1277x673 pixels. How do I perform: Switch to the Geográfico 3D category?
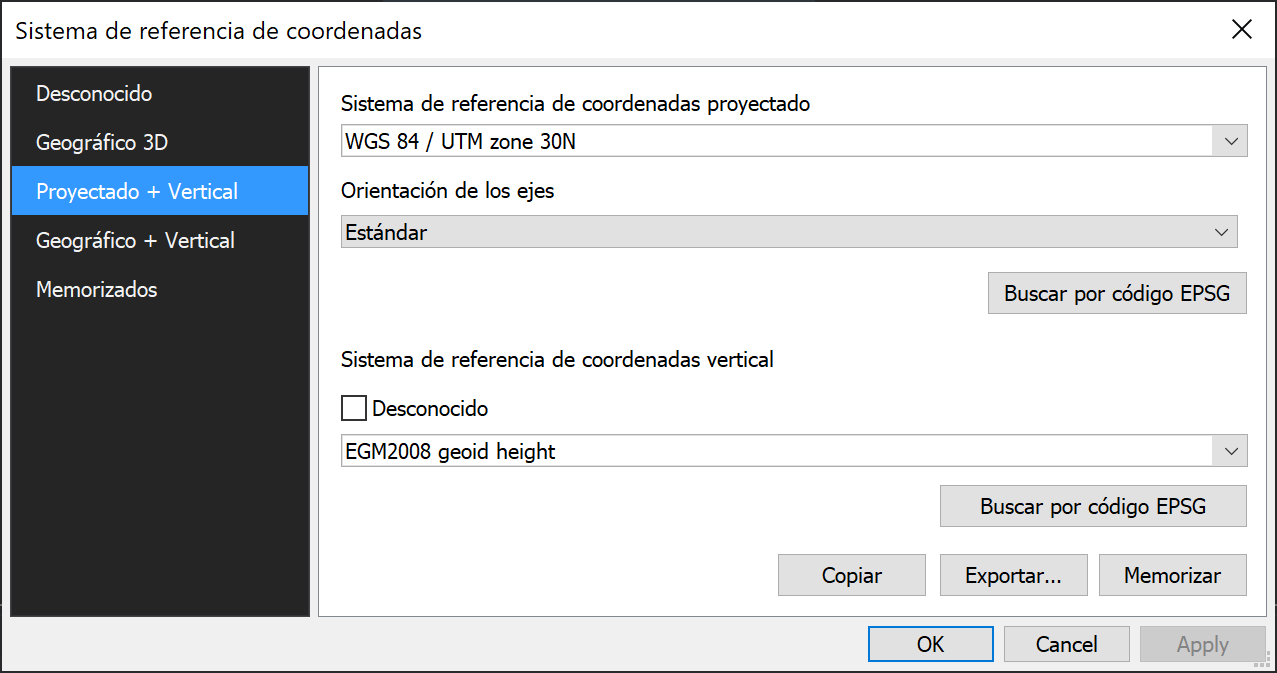tap(102, 143)
